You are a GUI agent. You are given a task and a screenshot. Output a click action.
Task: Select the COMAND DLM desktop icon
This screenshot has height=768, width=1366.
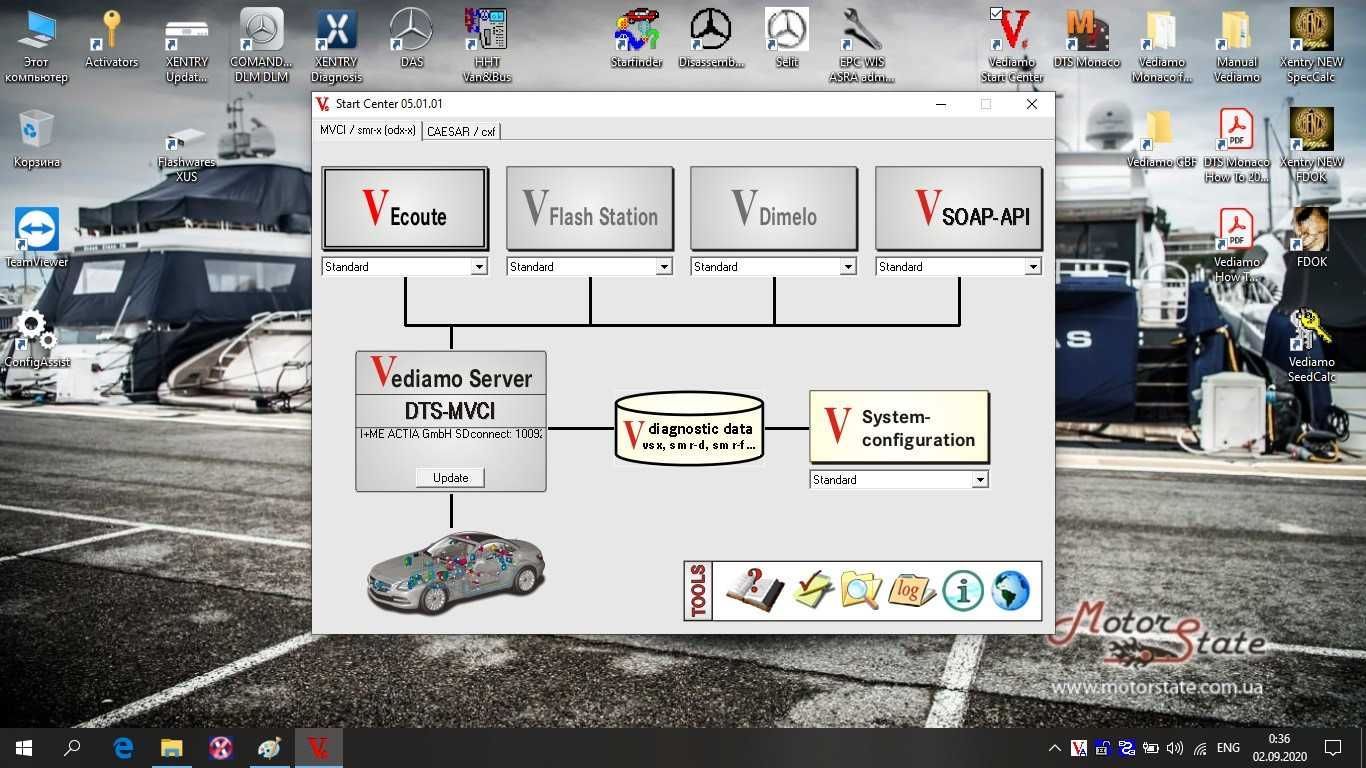261,46
